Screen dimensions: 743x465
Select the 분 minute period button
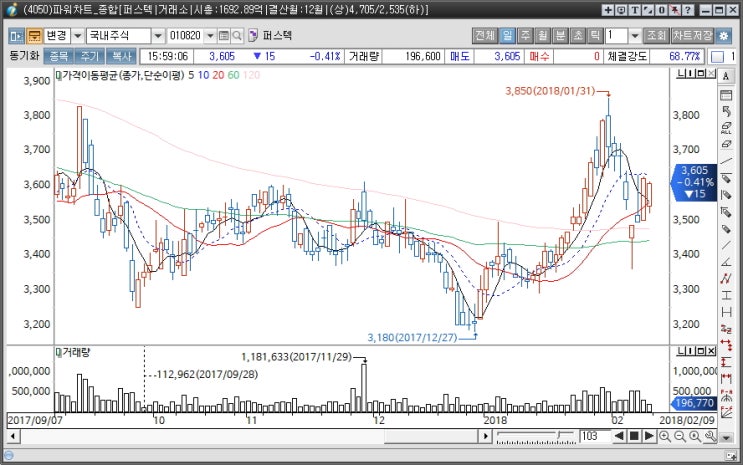pos(560,36)
